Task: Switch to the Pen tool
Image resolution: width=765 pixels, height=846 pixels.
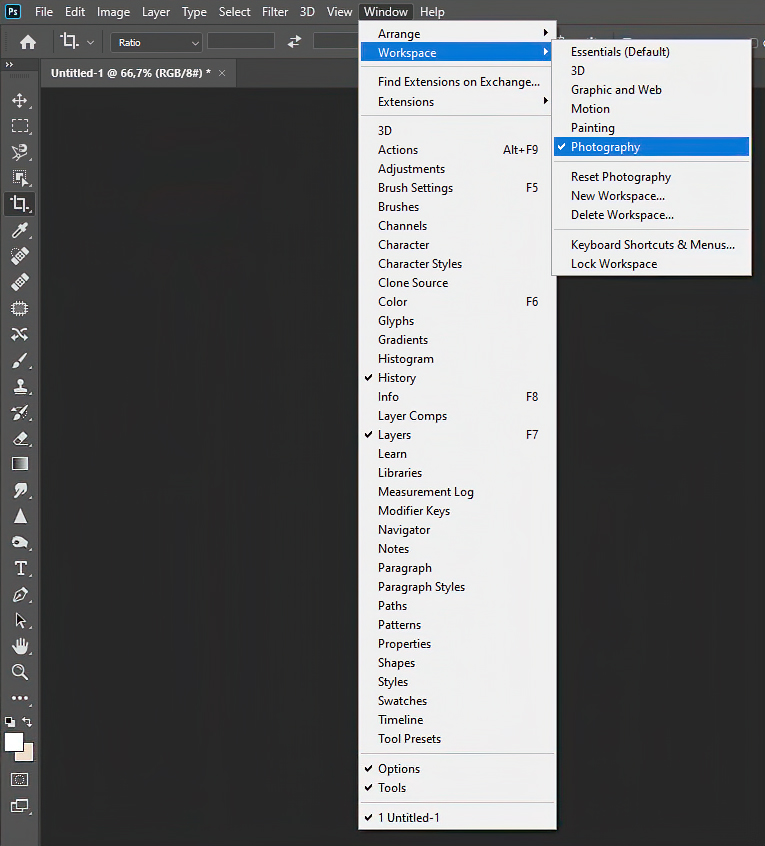Action: point(19,594)
